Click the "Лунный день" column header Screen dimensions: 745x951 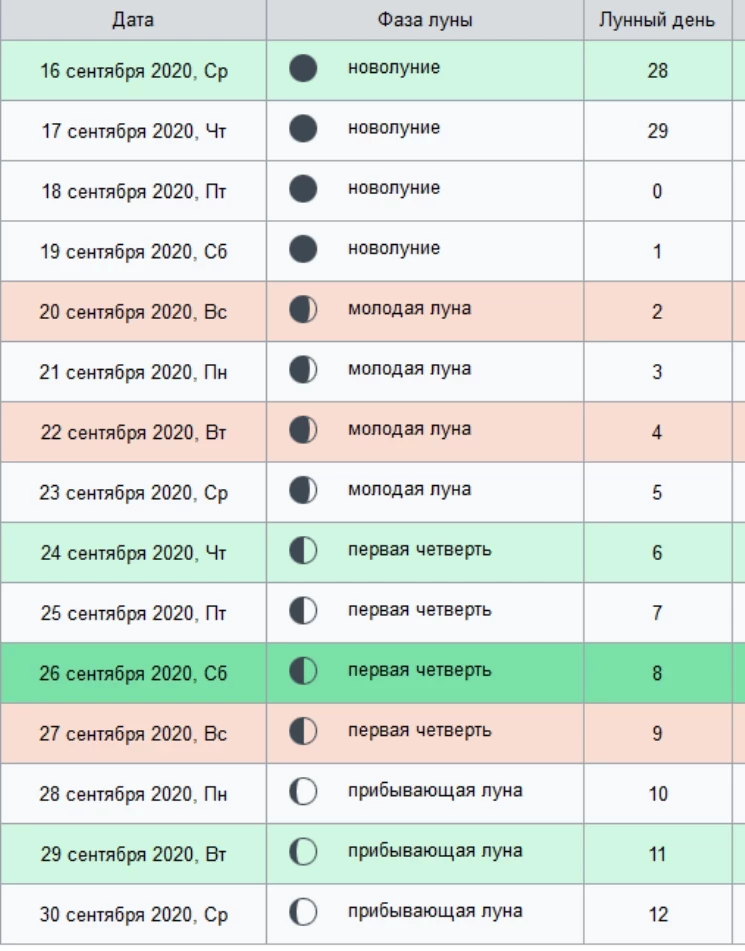(657, 20)
